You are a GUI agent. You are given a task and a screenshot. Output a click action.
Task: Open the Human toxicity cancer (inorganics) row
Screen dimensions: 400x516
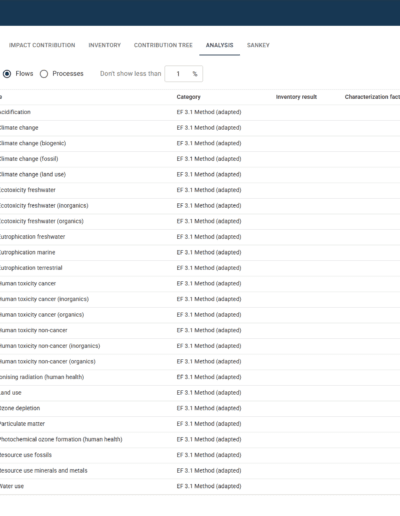200,299
